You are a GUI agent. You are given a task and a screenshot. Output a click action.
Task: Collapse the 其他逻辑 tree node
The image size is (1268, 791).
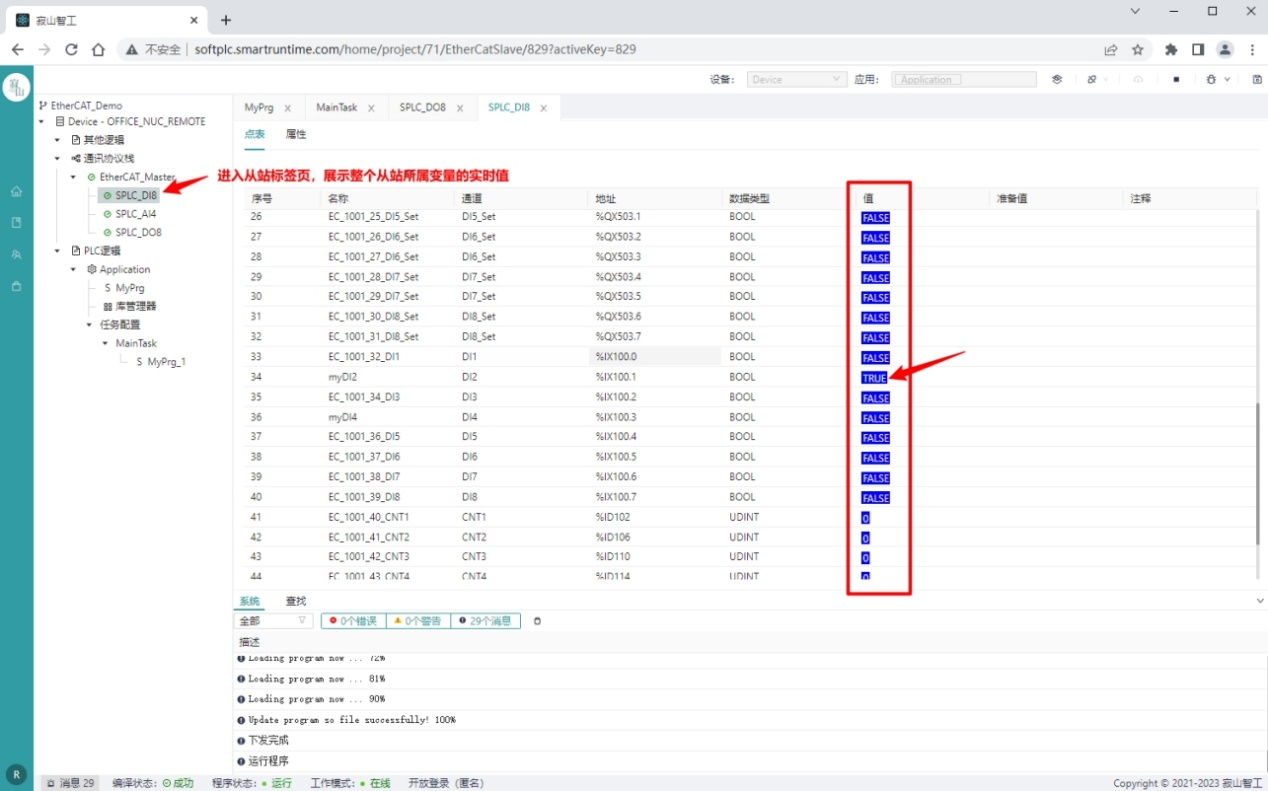pyautogui.click(x=58, y=140)
